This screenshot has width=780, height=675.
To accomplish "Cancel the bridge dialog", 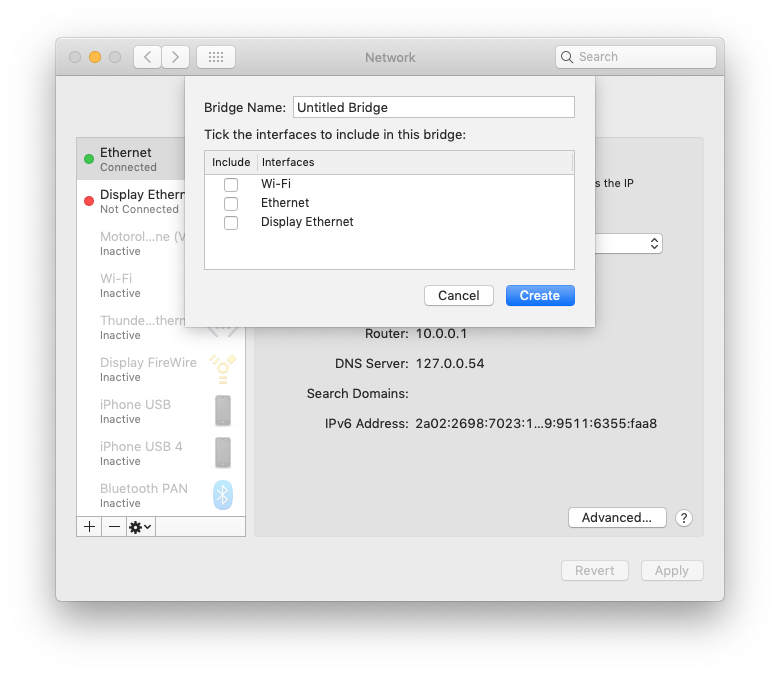I will point(459,295).
